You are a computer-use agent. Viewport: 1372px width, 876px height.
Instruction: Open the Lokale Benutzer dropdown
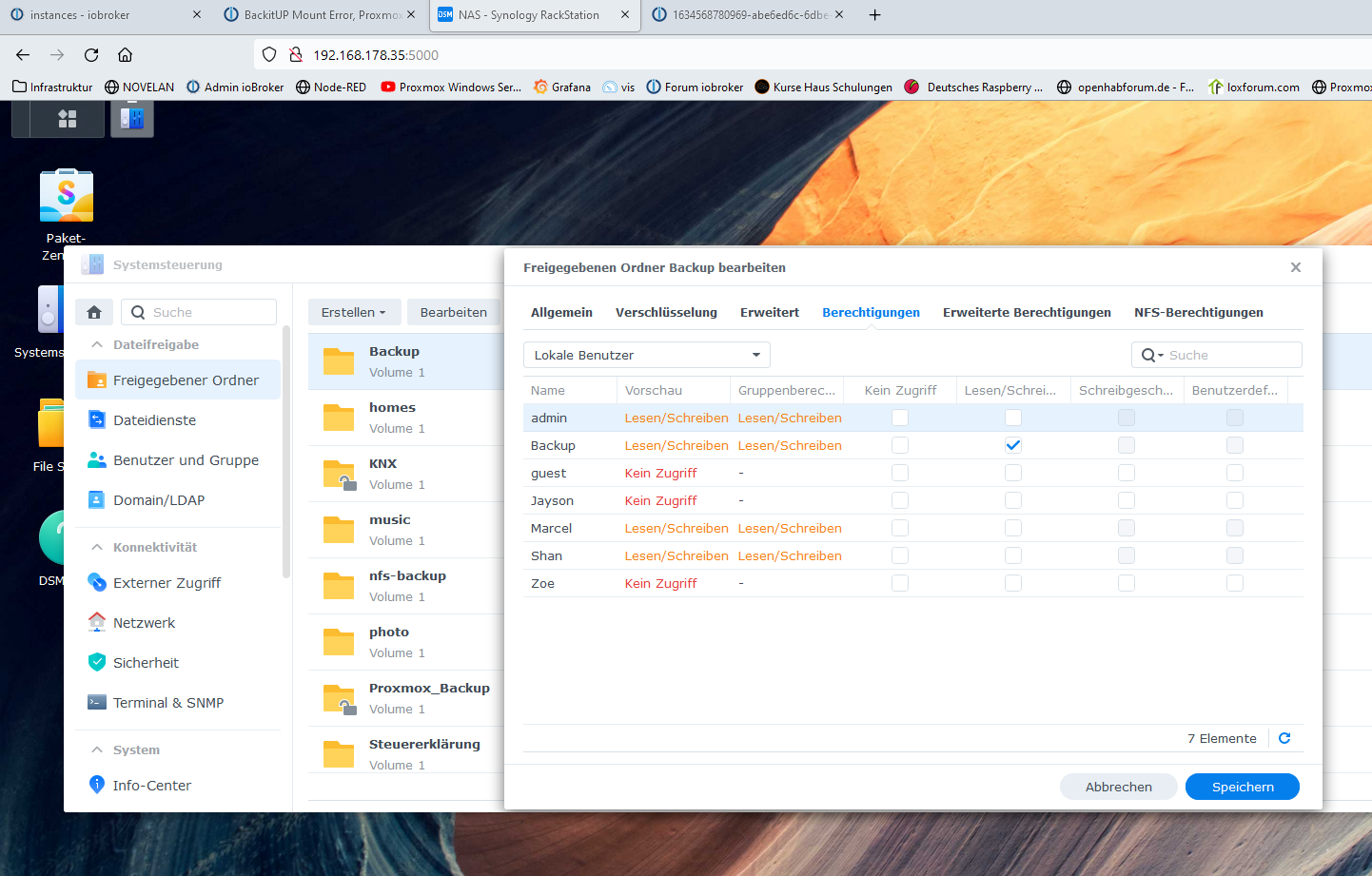coord(647,355)
